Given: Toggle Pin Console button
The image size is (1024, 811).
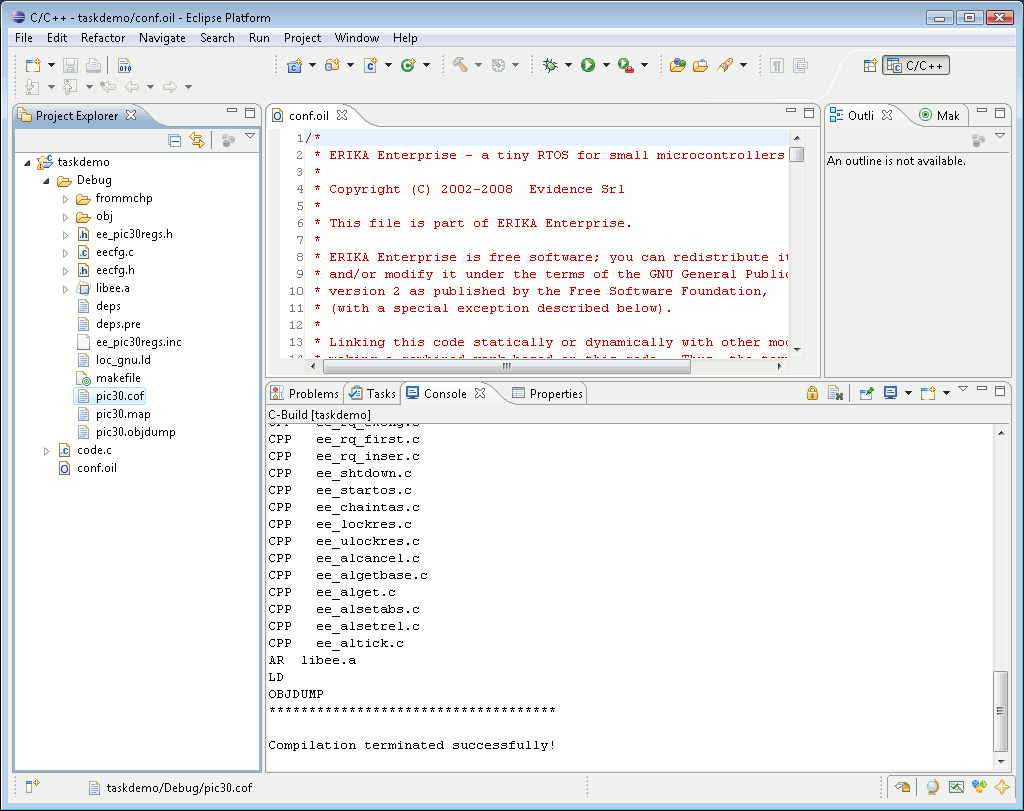Looking at the screenshot, I should point(867,393).
